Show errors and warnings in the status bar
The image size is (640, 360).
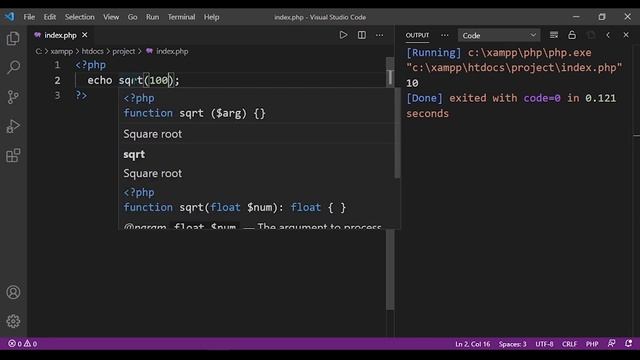pyautogui.click(x=23, y=344)
